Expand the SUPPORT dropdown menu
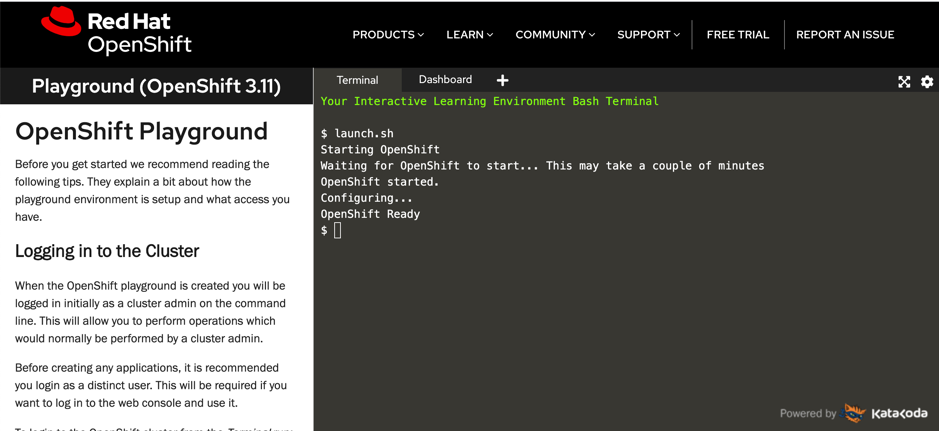Image resolution: width=939 pixels, height=431 pixels. tap(649, 35)
